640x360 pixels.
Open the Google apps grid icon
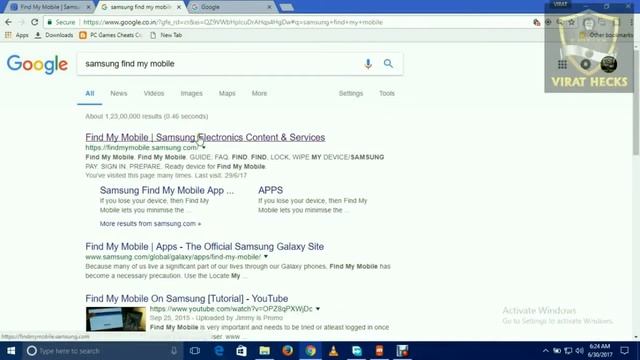point(562,64)
